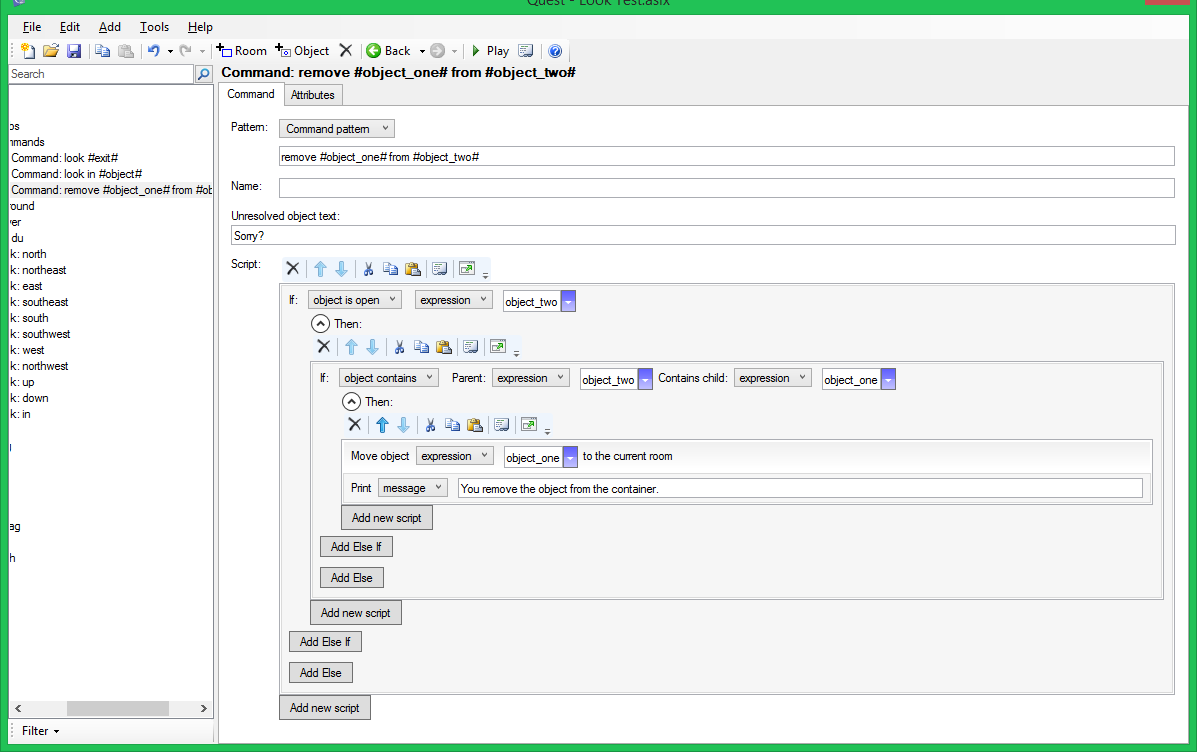This screenshot has height=752, width=1197.
Task: Open the 'message' dropdown next to Print
Action: pyautogui.click(x=412, y=488)
